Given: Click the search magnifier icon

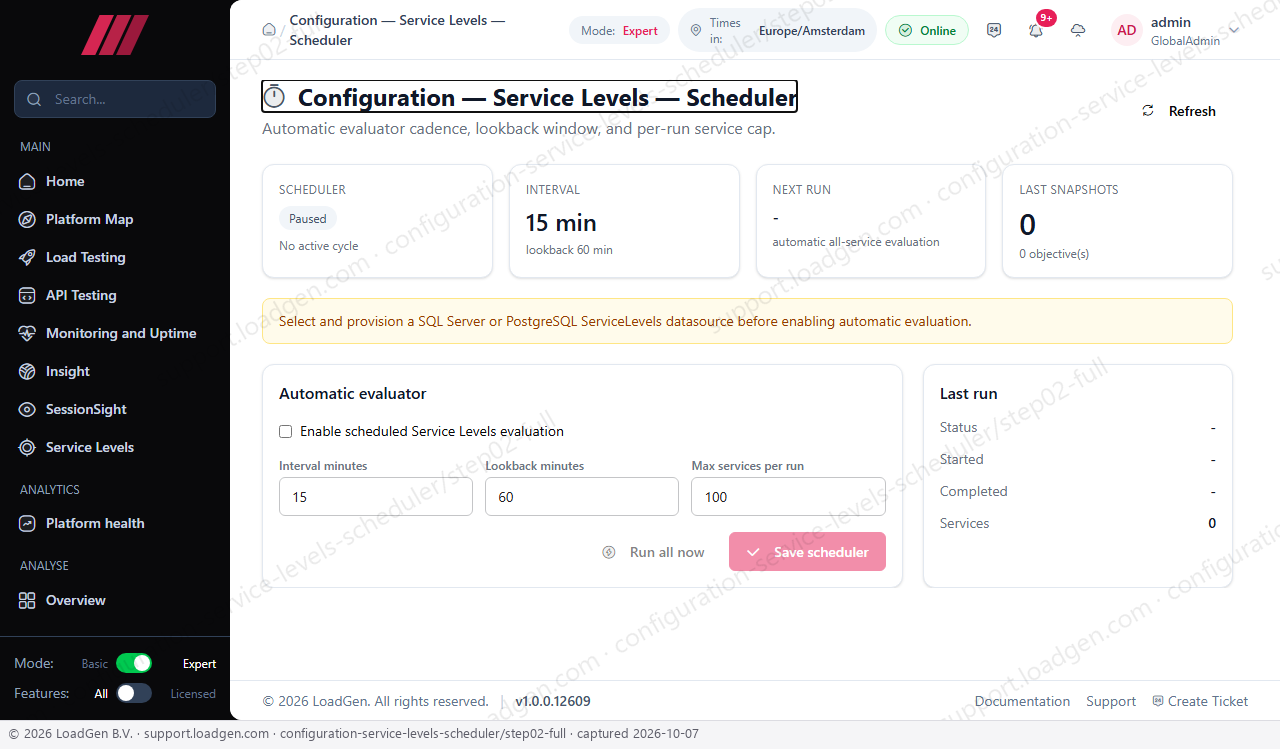Looking at the screenshot, I should point(35,99).
